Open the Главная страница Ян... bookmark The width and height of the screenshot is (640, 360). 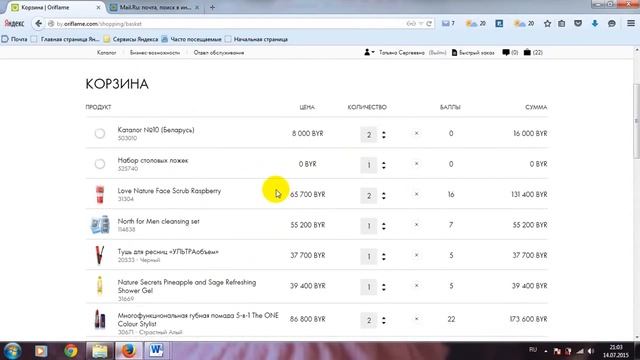pyautogui.click(x=66, y=39)
